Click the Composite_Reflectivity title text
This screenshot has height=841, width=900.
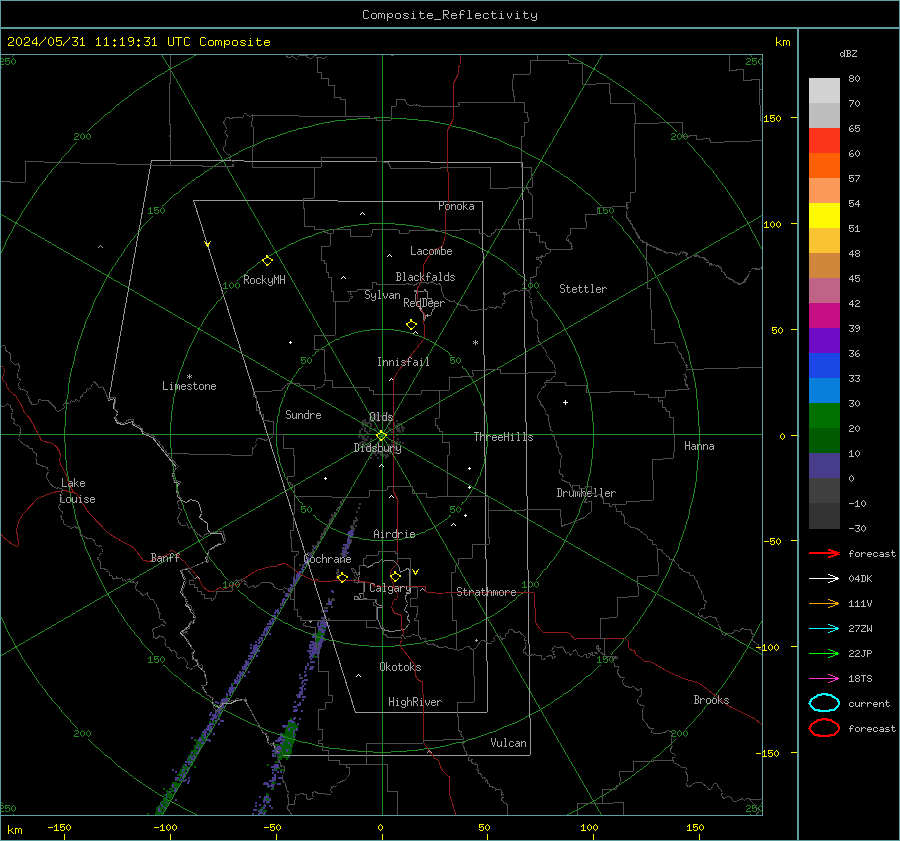[450, 15]
